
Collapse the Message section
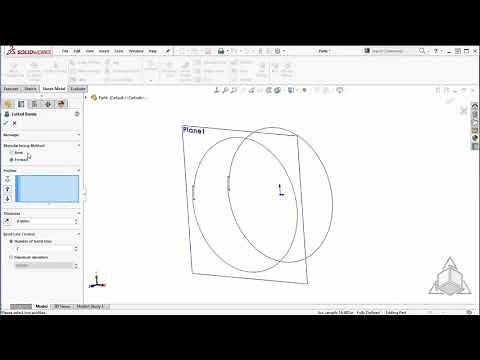click(78, 135)
